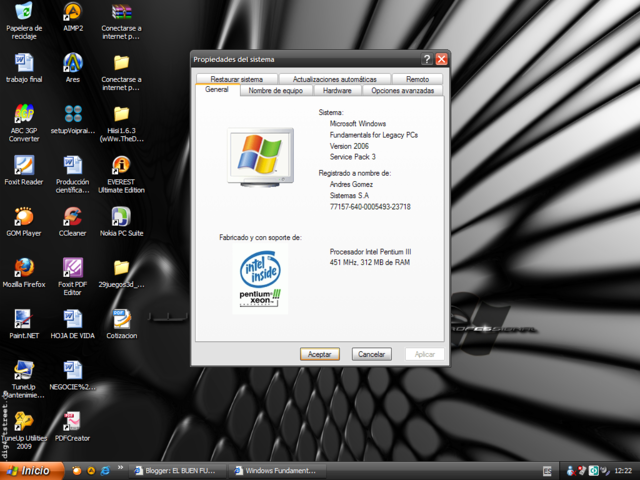Click the help question mark in title bar
The width and height of the screenshot is (640, 480).
tap(427, 59)
